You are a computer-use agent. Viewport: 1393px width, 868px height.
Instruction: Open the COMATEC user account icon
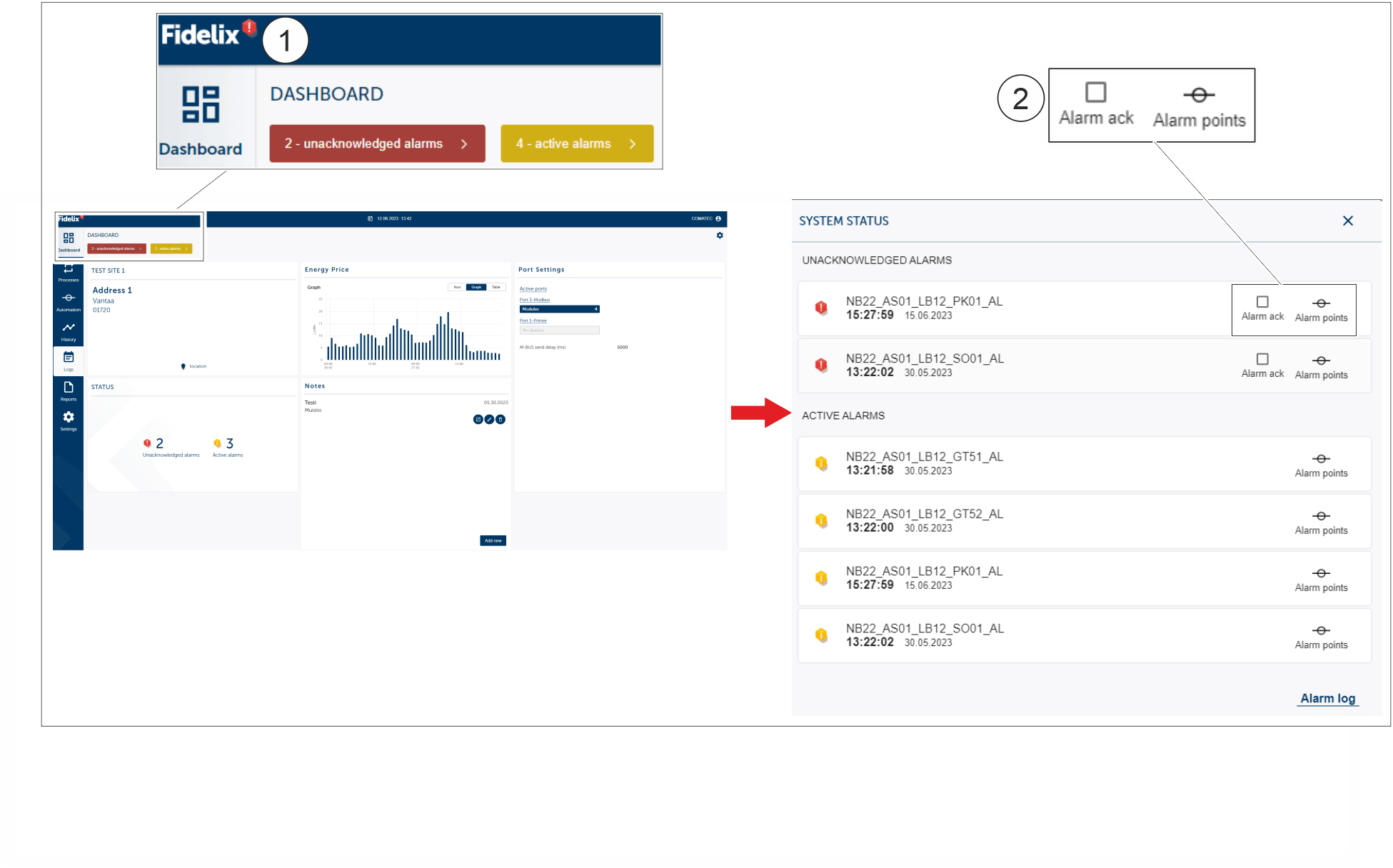(x=718, y=218)
